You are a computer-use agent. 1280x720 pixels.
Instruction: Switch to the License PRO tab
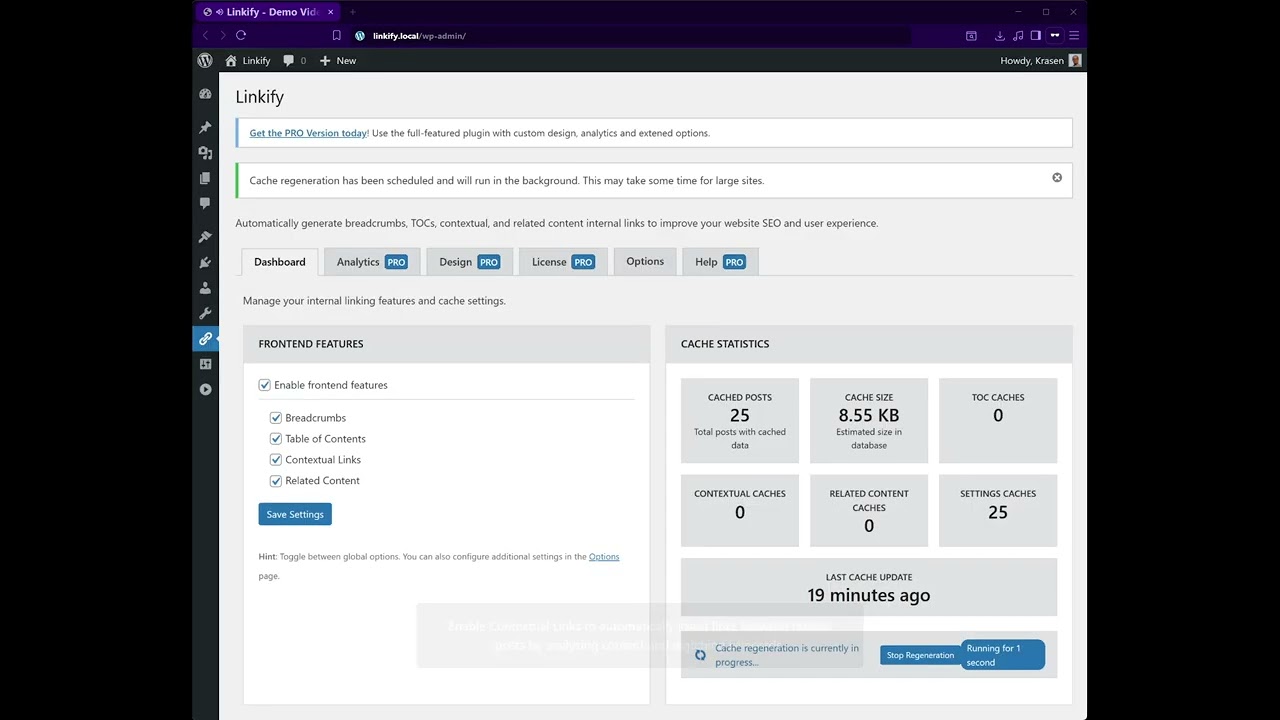563,262
